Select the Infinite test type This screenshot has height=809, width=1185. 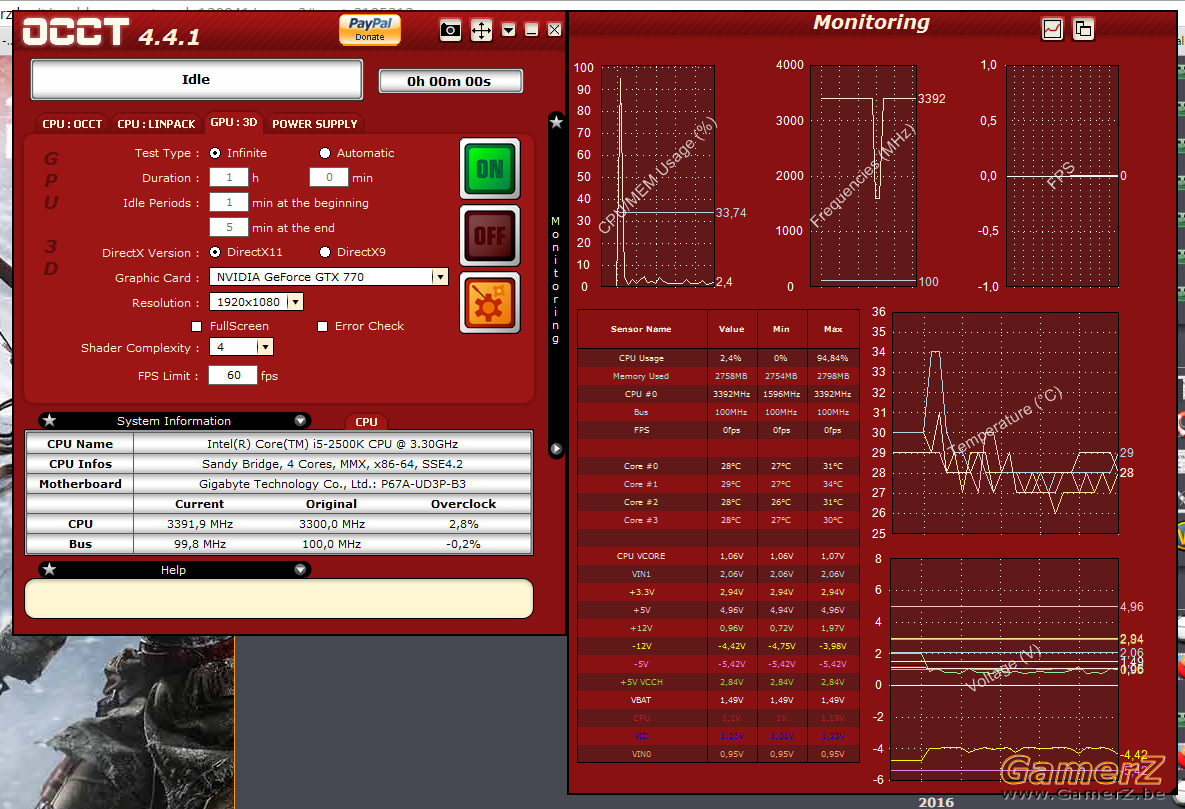pyautogui.click(x=215, y=153)
